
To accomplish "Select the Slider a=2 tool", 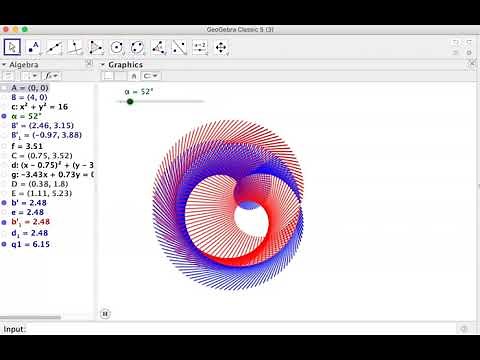I will click(200, 47).
